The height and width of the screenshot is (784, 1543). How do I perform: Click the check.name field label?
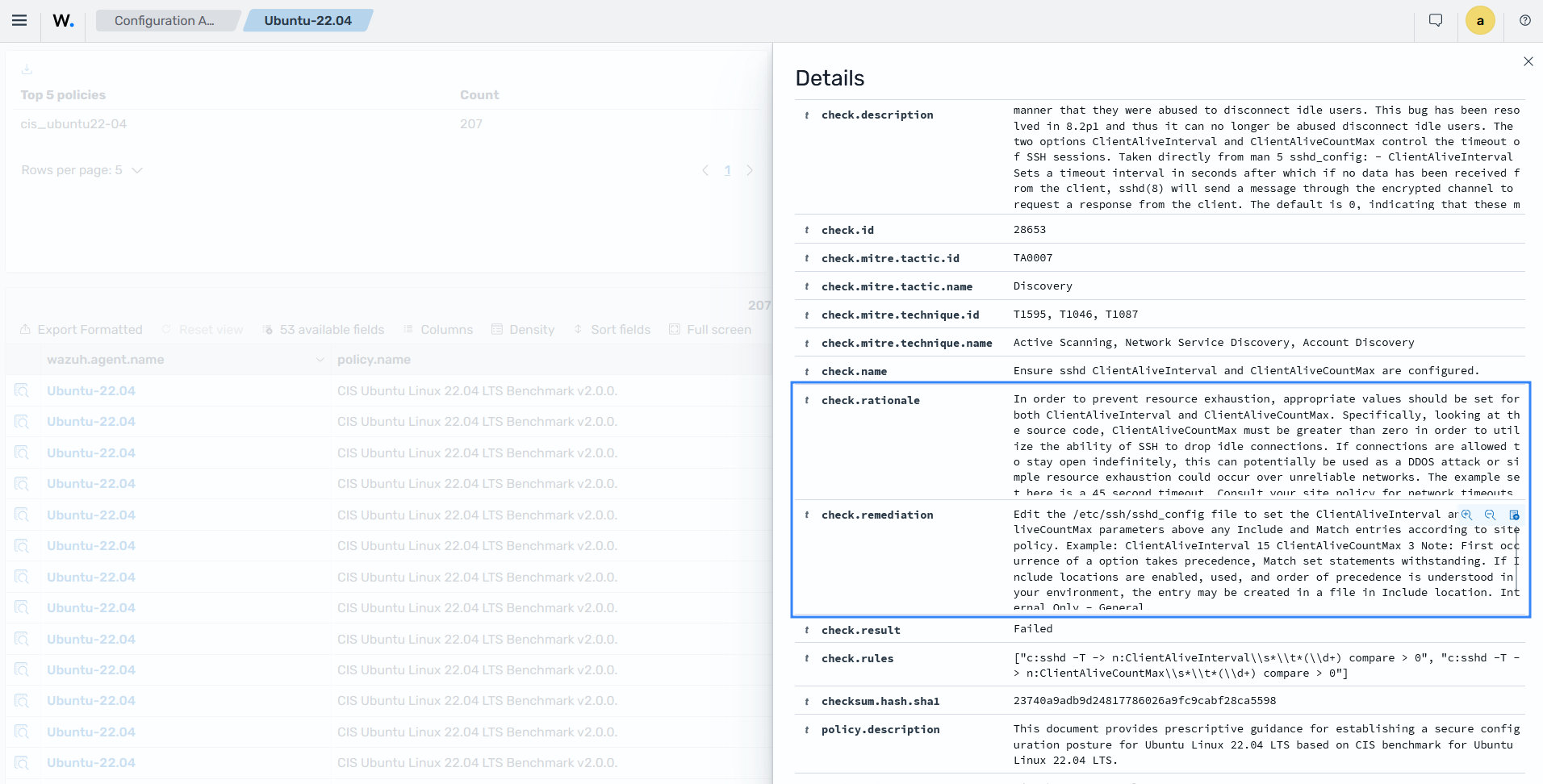coord(854,372)
